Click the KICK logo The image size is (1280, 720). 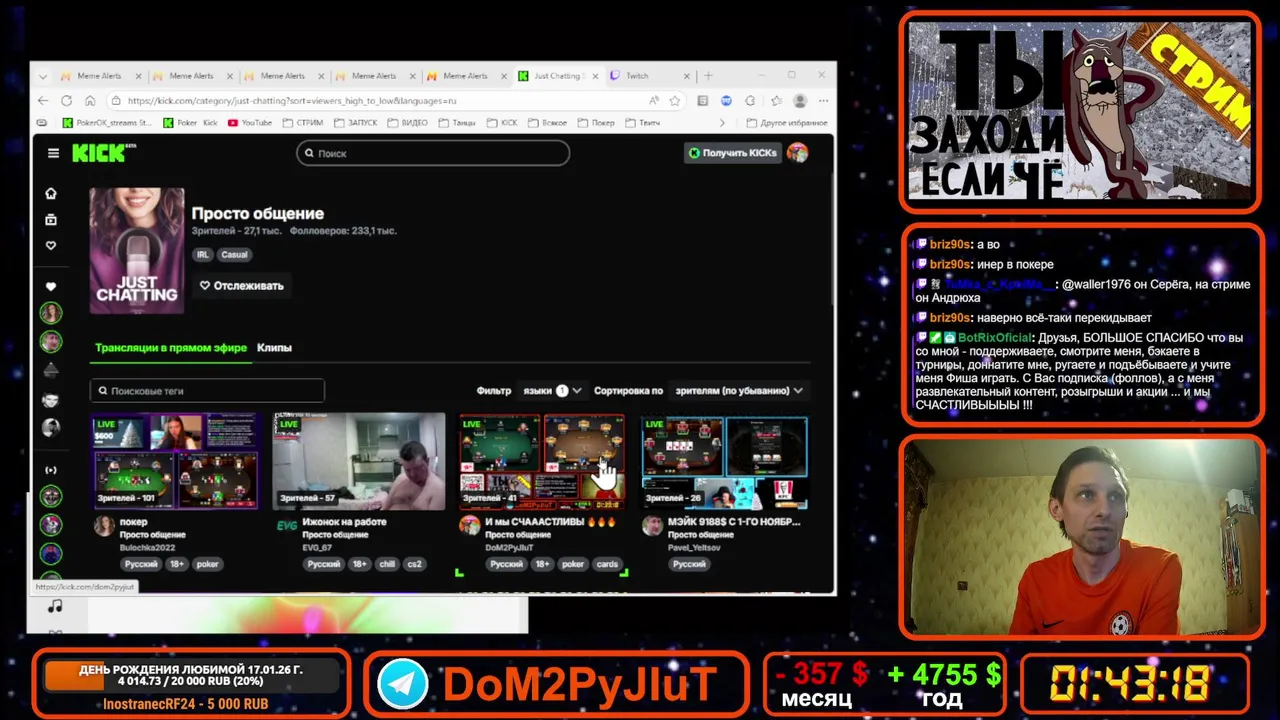pos(103,153)
